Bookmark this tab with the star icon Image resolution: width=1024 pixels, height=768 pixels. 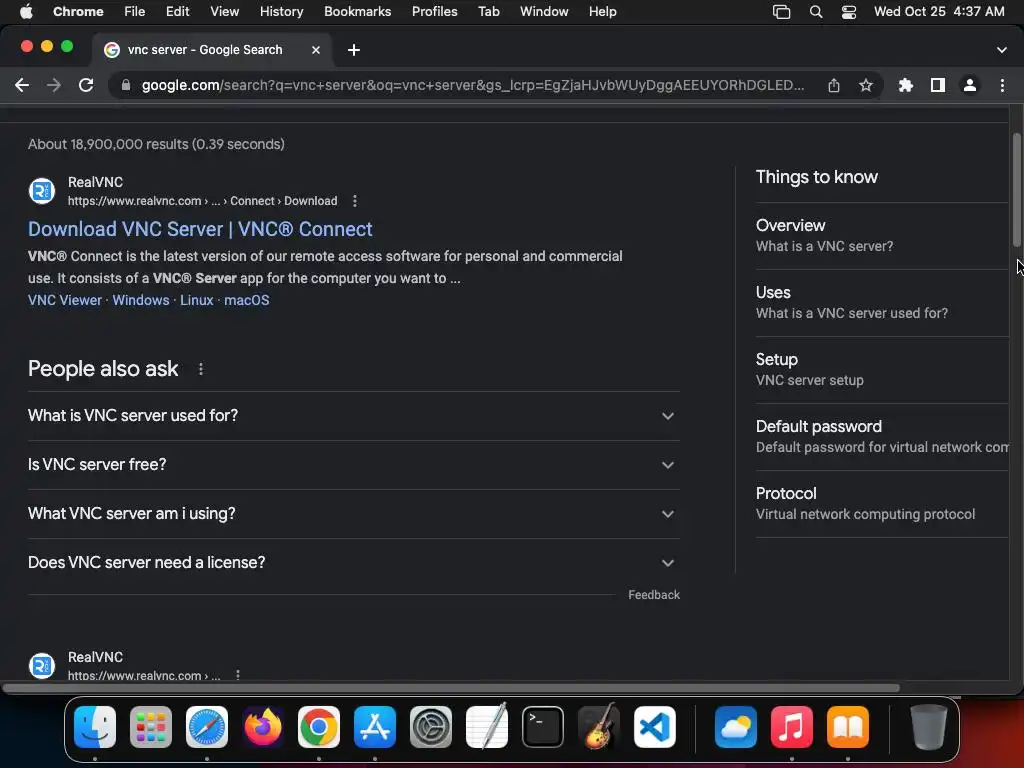[866, 85]
